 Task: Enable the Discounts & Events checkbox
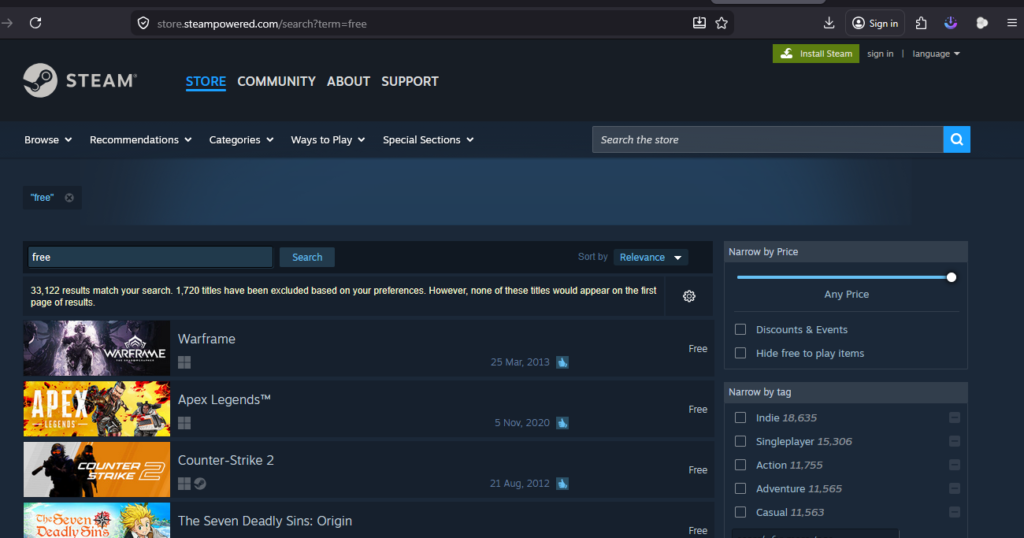(x=740, y=330)
